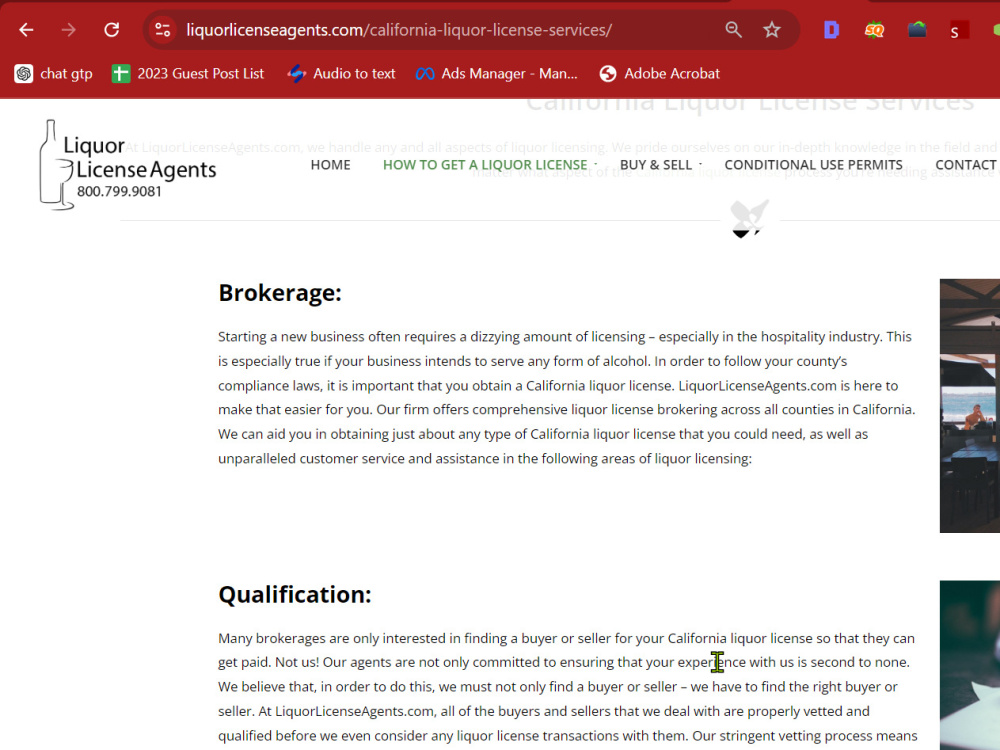Open the chat gtp bookmark
Viewport: 1000px width, 750px height.
coord(54,73)
